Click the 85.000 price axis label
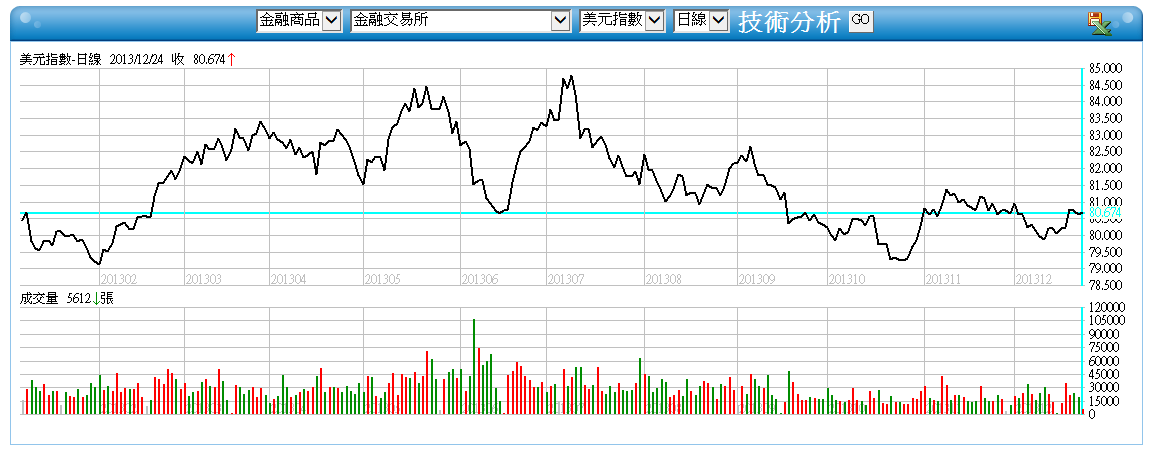Screen dimensions: 1151x449 click(1105, 68)
